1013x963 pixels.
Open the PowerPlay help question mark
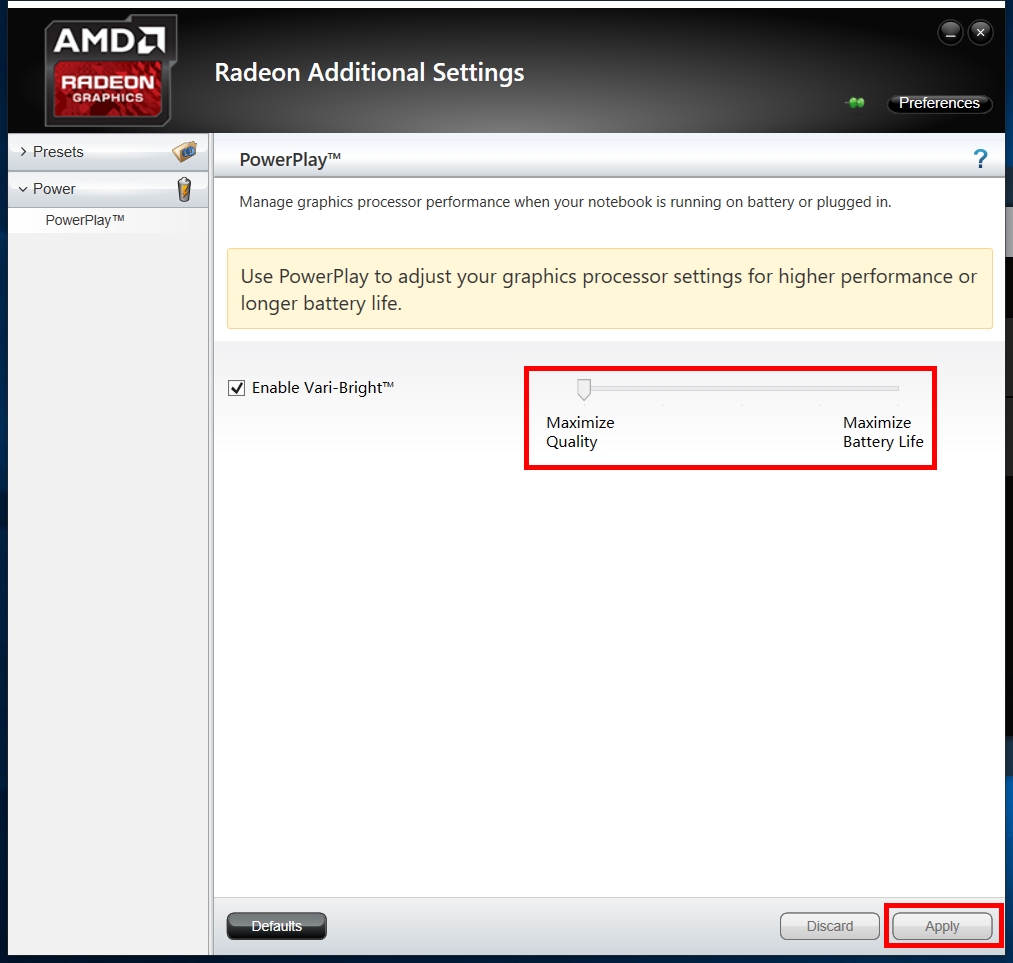click(980, 159)
